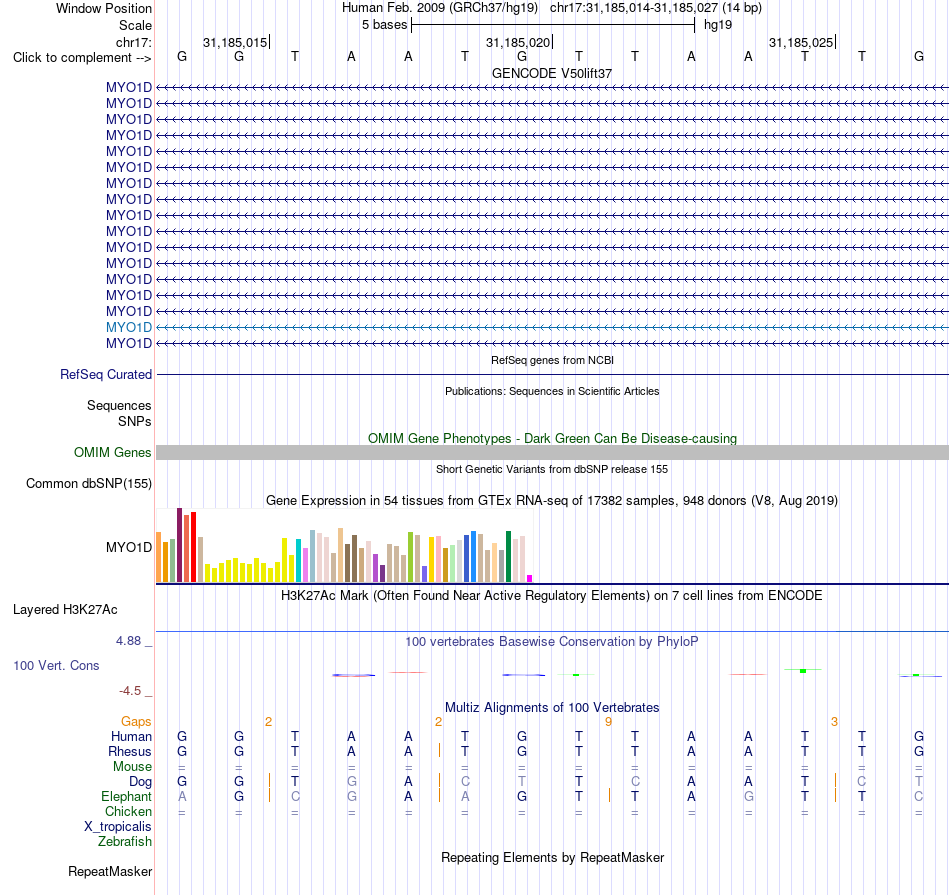Open '100 vertebrates Basewise Conservation by PhyloP' title
950x895 pixels.
click(552, 641)
